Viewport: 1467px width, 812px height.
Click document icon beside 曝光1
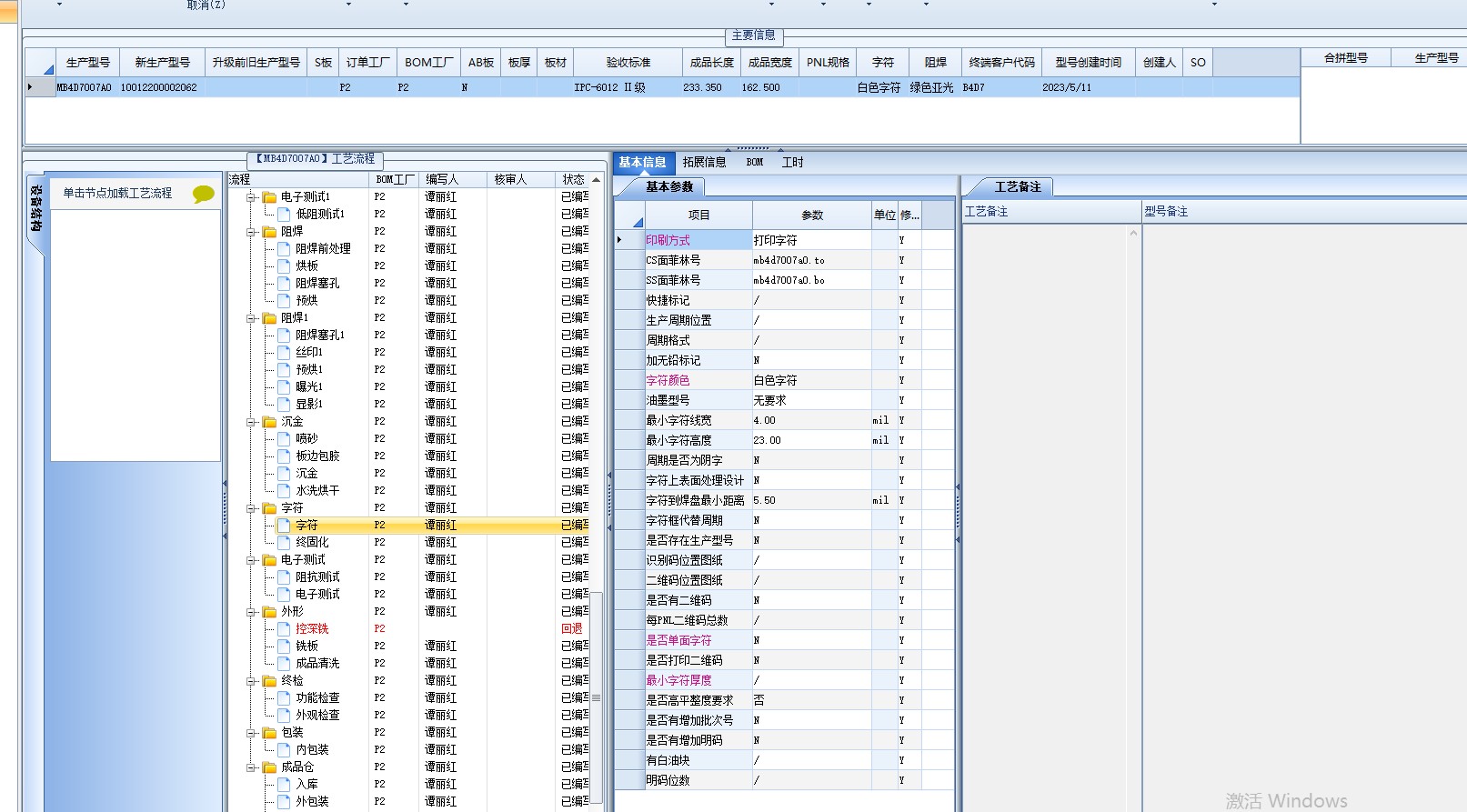284,386
